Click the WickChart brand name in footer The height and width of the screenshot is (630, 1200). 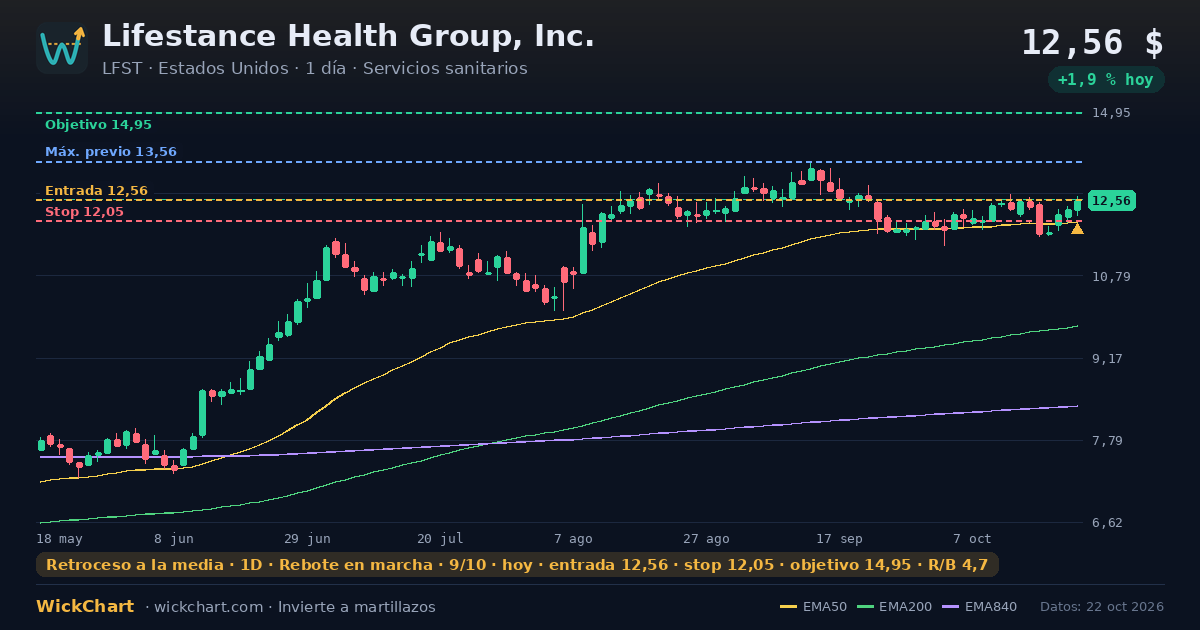85,607
